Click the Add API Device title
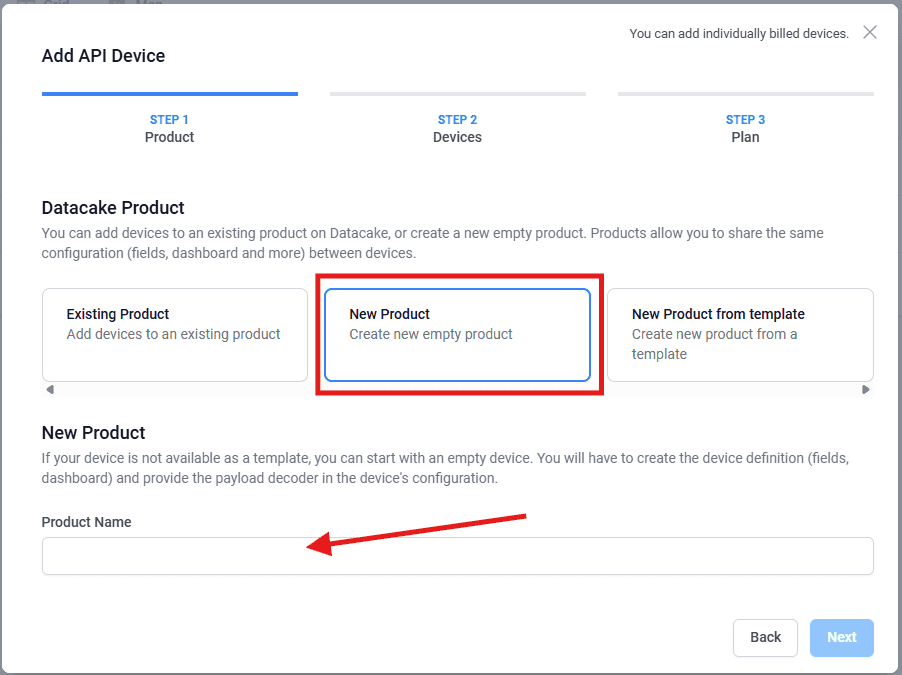This screenshot has height=675, width=902. (103, 56)
